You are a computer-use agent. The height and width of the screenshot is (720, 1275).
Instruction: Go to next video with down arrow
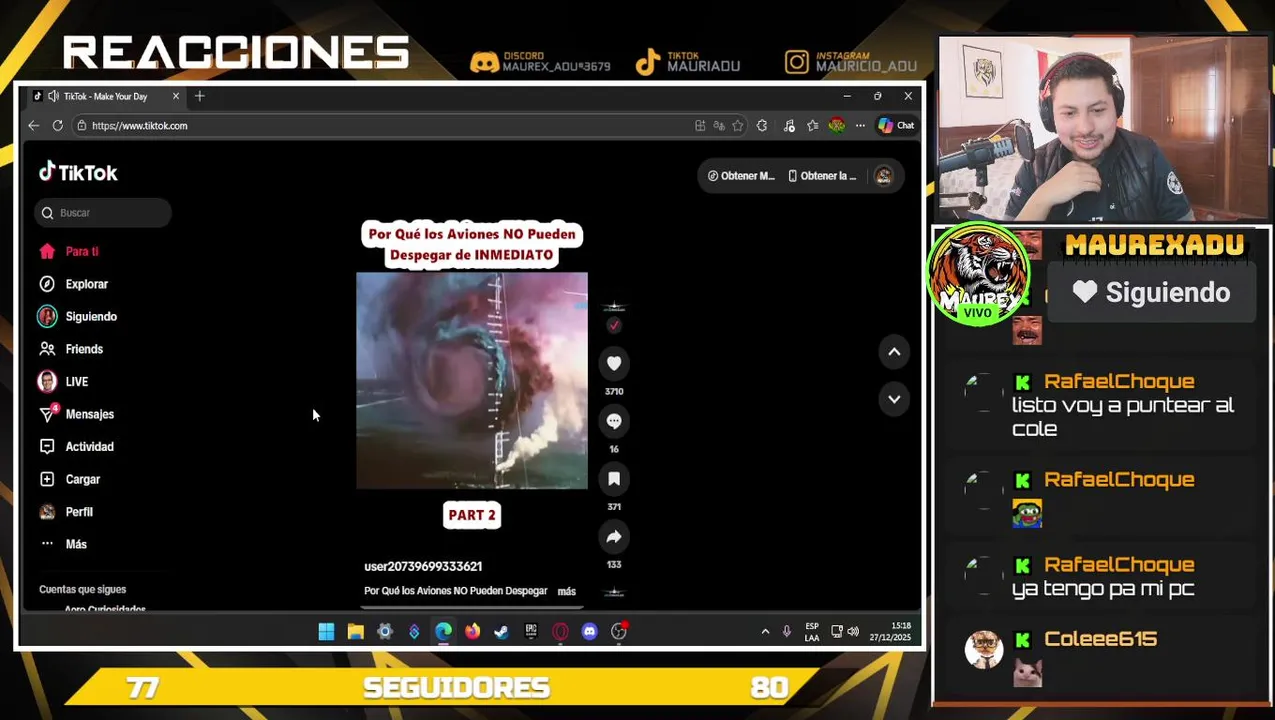[894, 399]
